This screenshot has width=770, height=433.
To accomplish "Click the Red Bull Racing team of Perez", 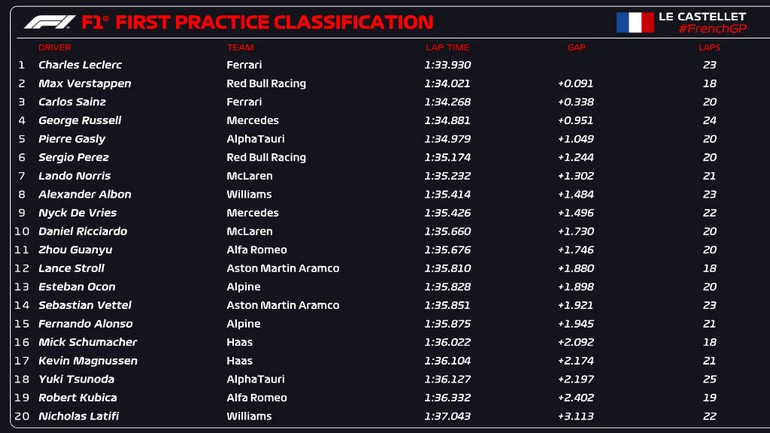I will click(266, 158).
